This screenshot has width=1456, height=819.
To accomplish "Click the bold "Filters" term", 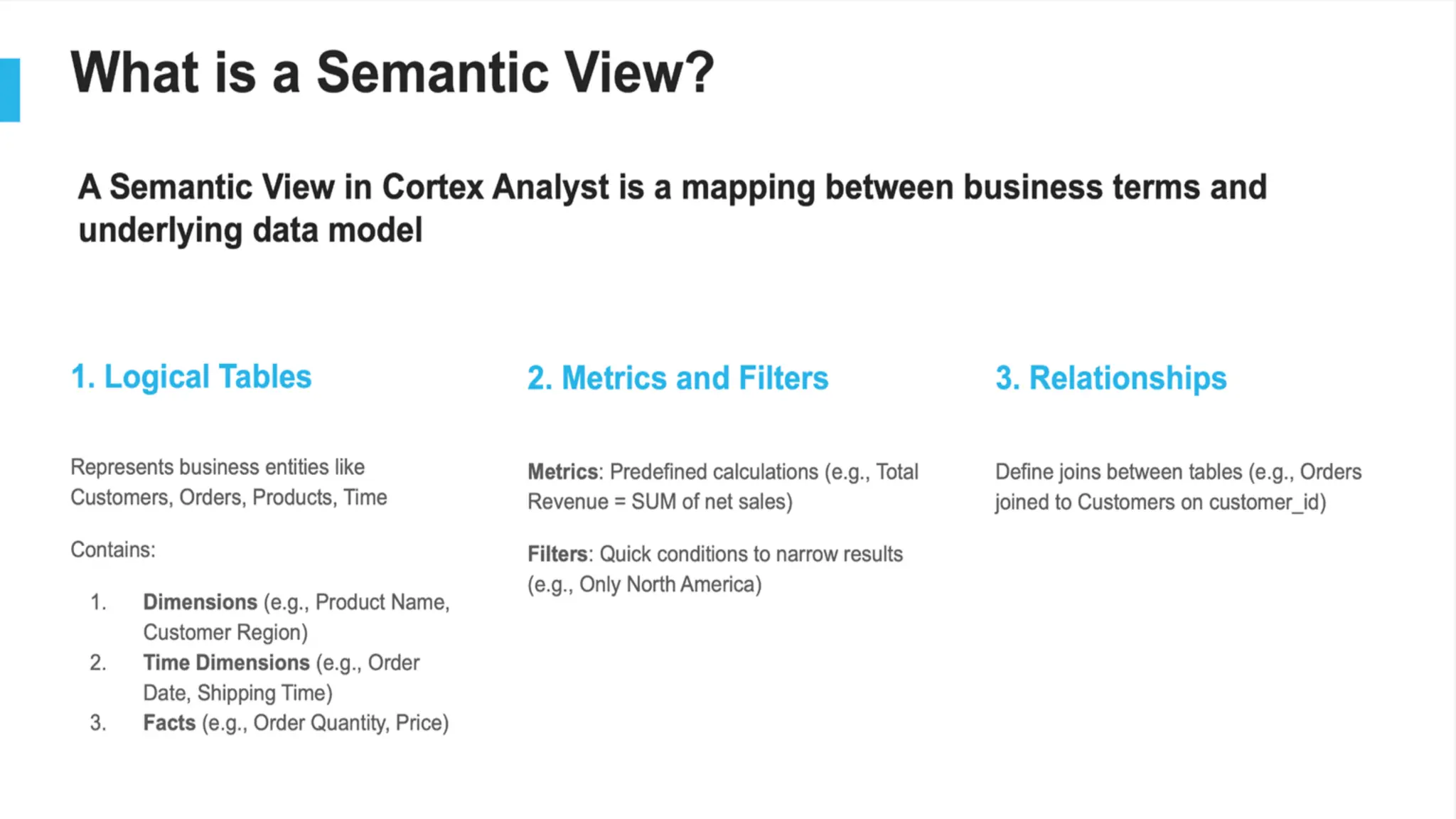I will click(558, 554).
